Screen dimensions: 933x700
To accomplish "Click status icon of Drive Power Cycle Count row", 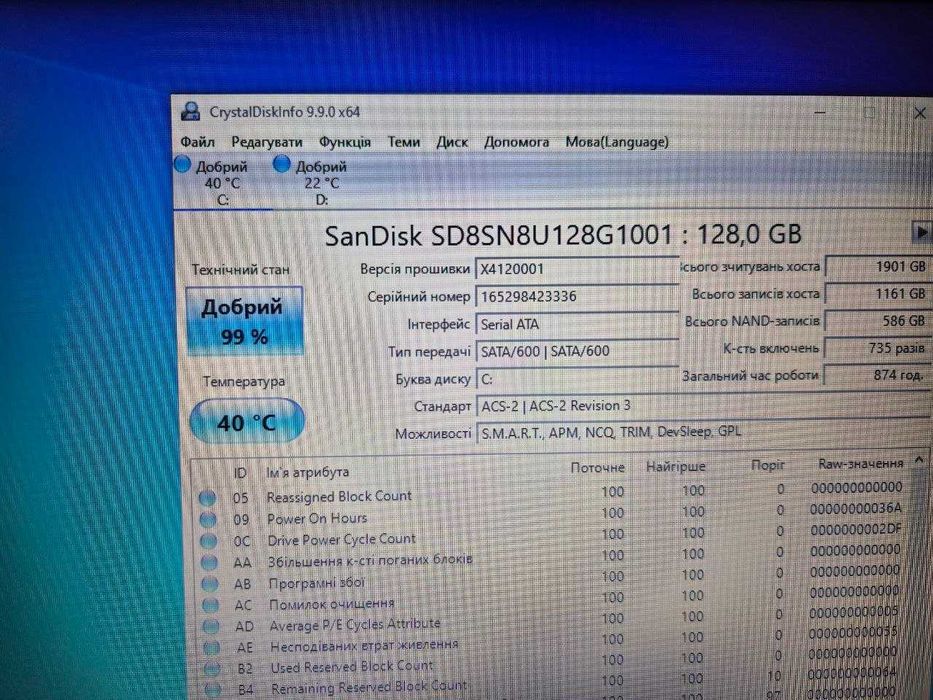I will [x=208, y=540].
